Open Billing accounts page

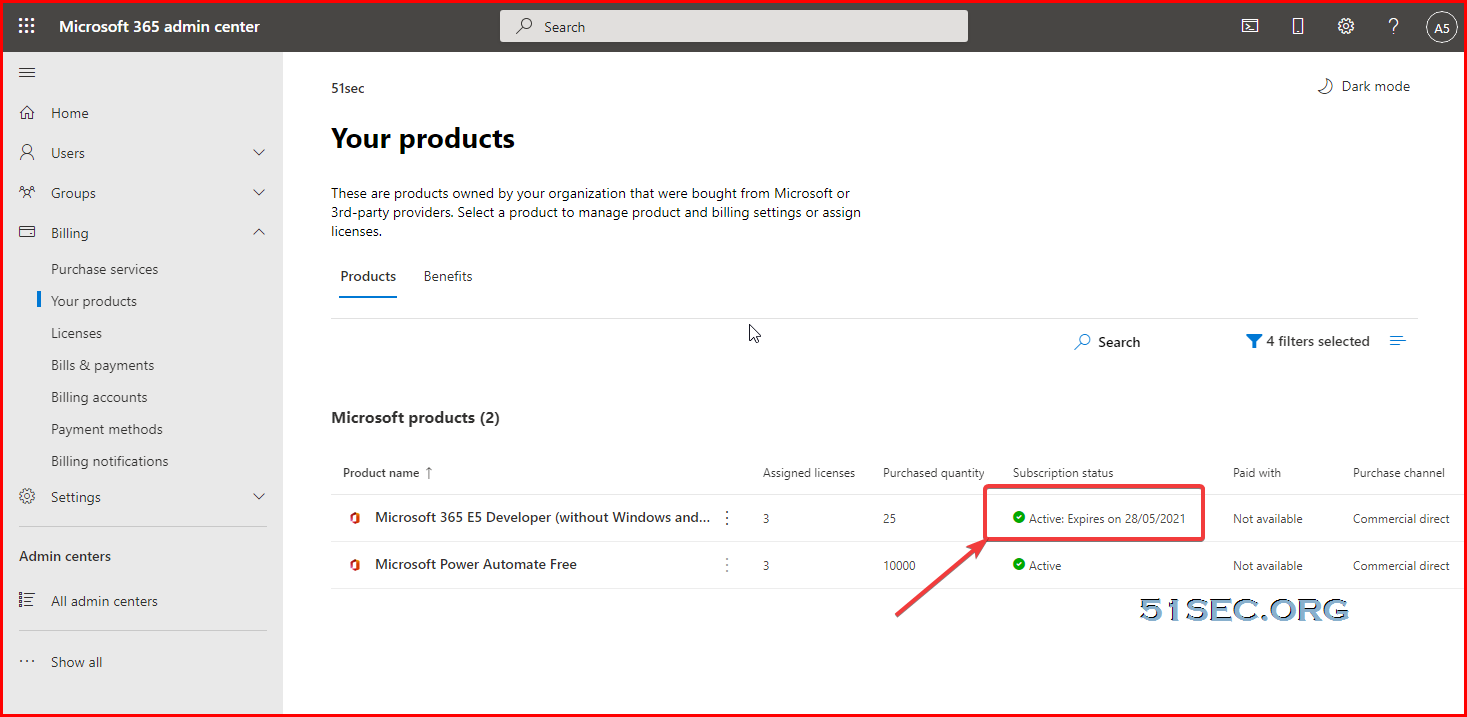tap(99, 397)
